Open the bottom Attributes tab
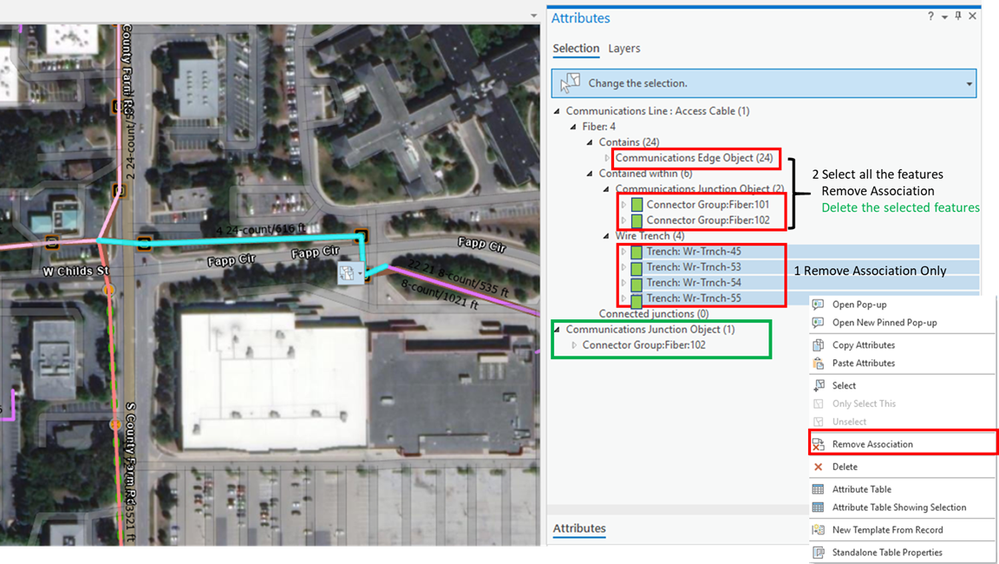 (579, 528)
